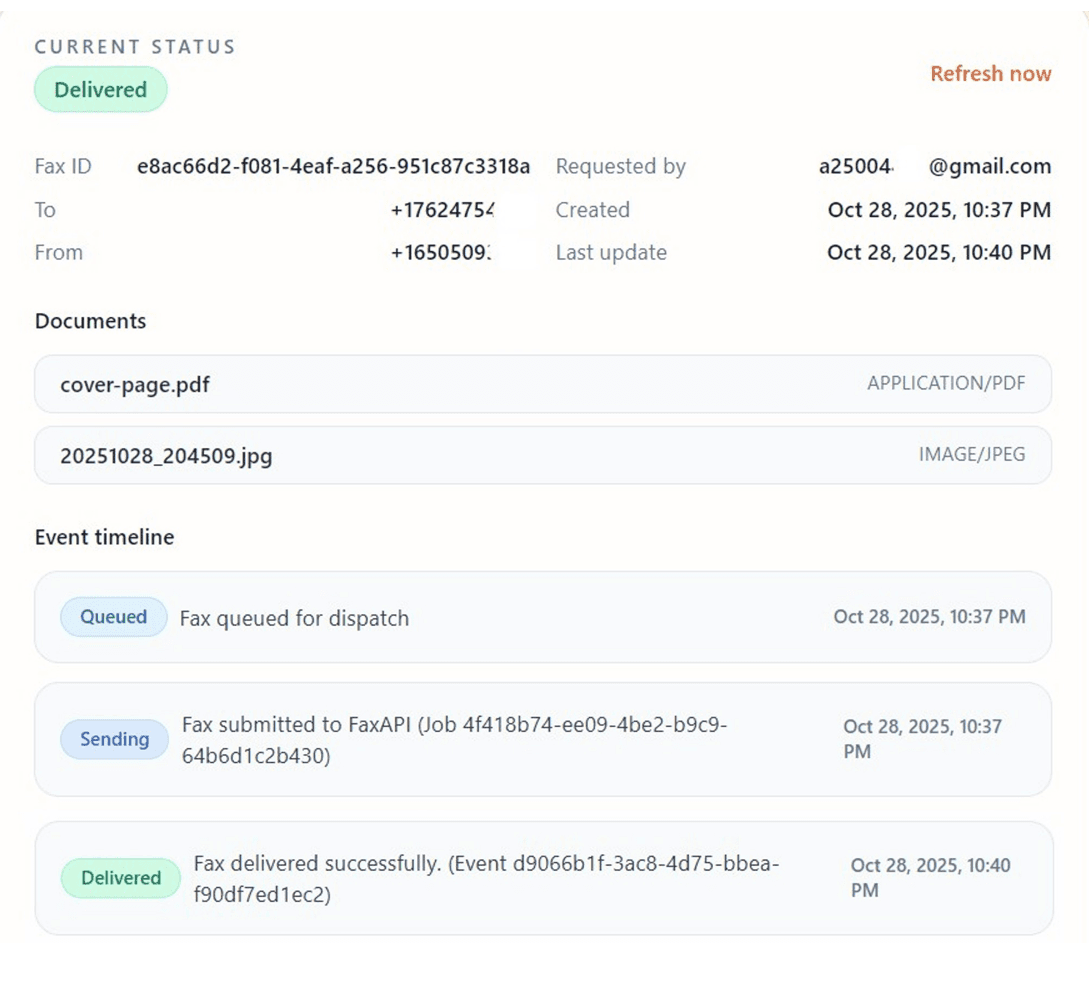Screen dimensions: 1089x982
Task: Click the Last update timestamp value
Action: tap(938, 253)
